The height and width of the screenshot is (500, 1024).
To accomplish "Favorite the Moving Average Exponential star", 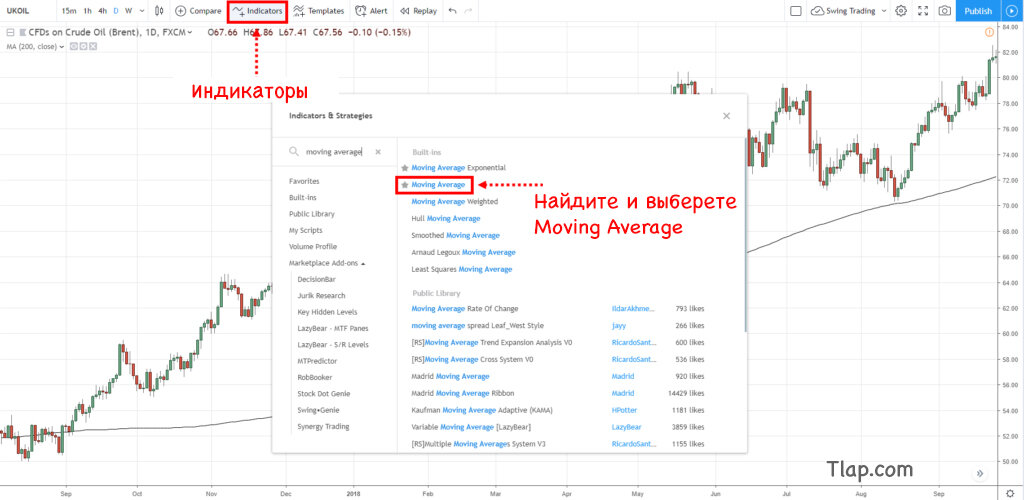I will tap(405, 168).
